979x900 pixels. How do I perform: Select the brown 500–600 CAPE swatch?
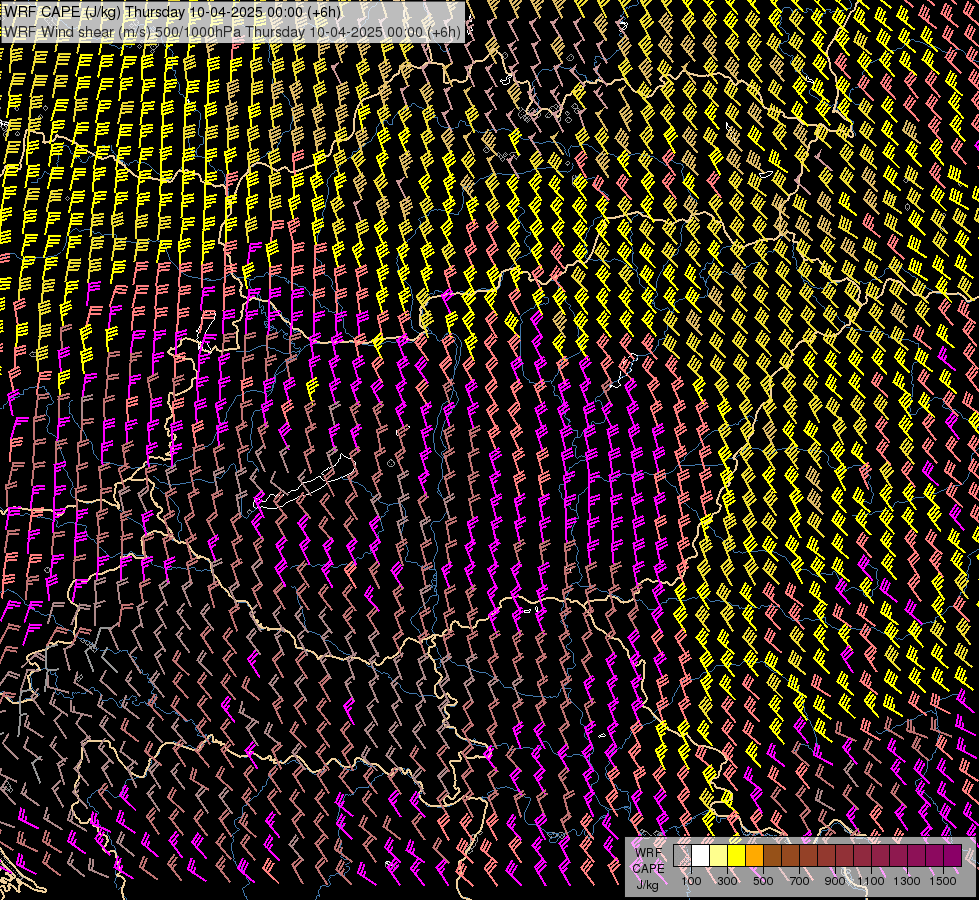click(773, 855)
